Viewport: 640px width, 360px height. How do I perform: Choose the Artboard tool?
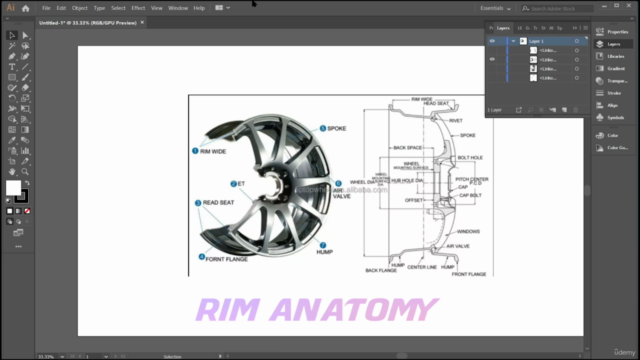pos(12,161)
